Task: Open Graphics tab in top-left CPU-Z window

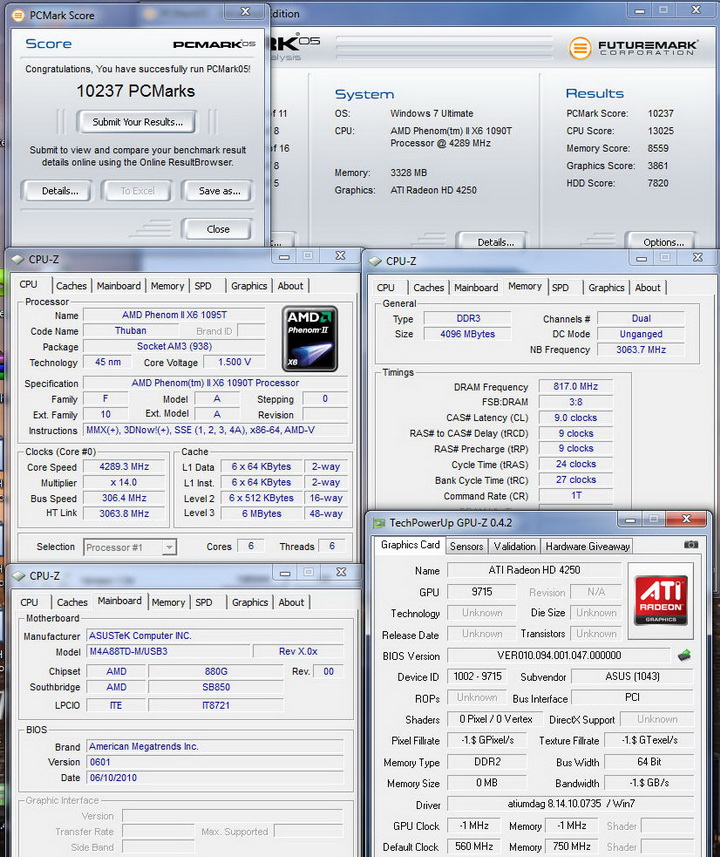Action: [x=249, y=286]
